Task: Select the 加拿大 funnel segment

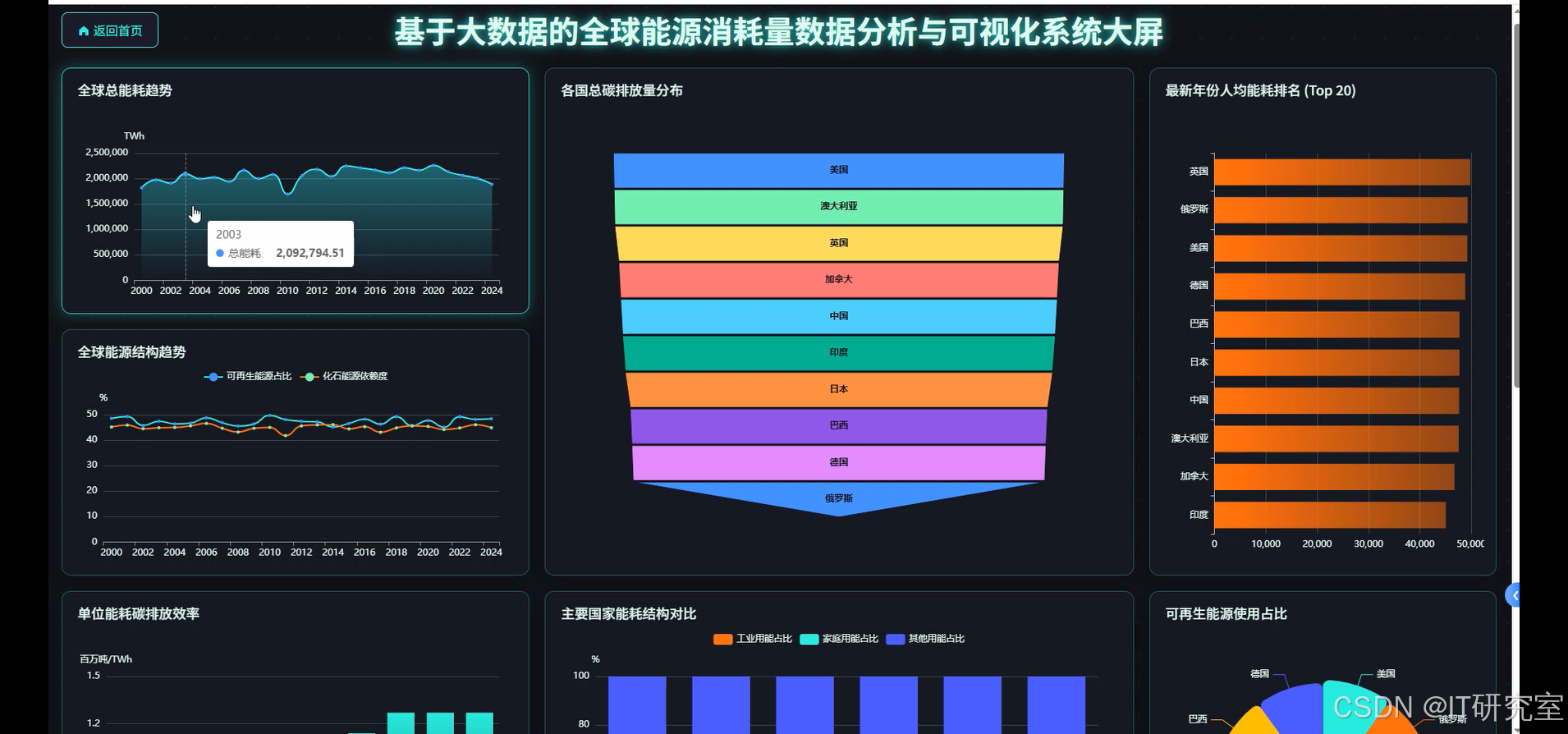Action: point(839,280)
